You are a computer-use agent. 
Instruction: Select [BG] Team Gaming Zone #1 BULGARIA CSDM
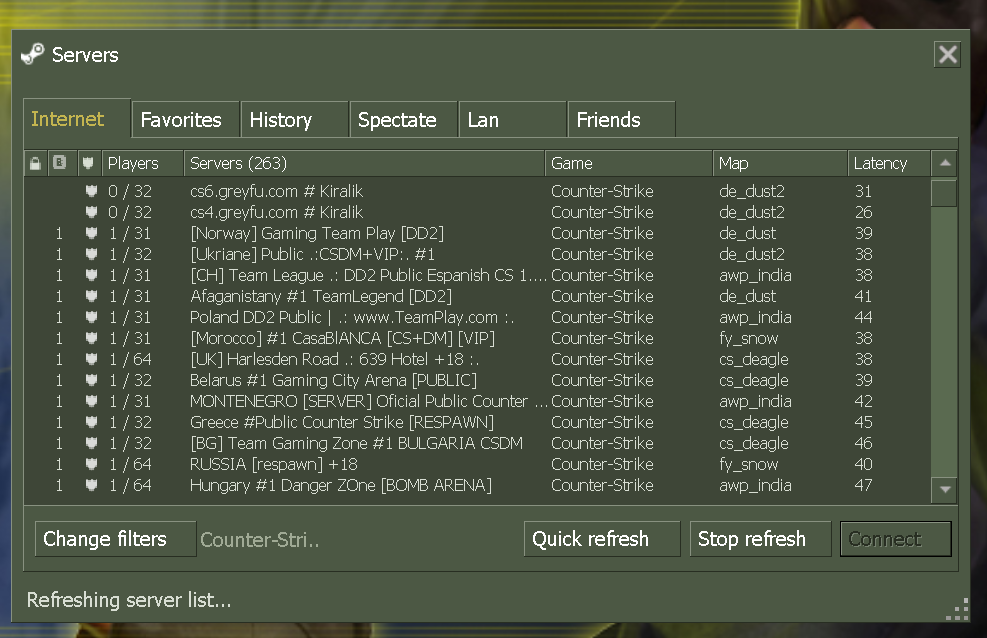pos(477,443)
